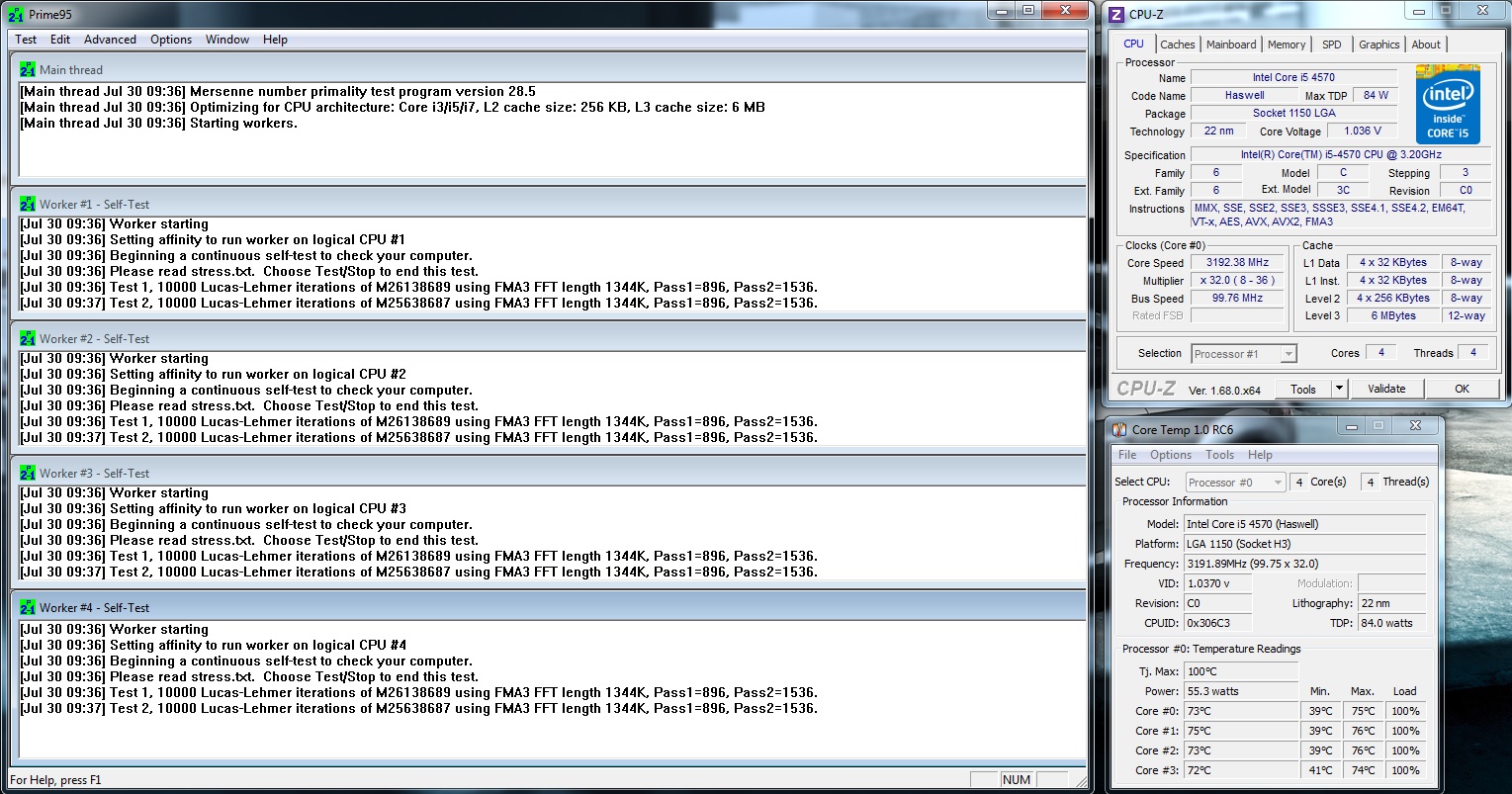Click the Name field Intel Core i5 4570
The width and height of the screenshot is (1512, 794).
[1293, 77]
